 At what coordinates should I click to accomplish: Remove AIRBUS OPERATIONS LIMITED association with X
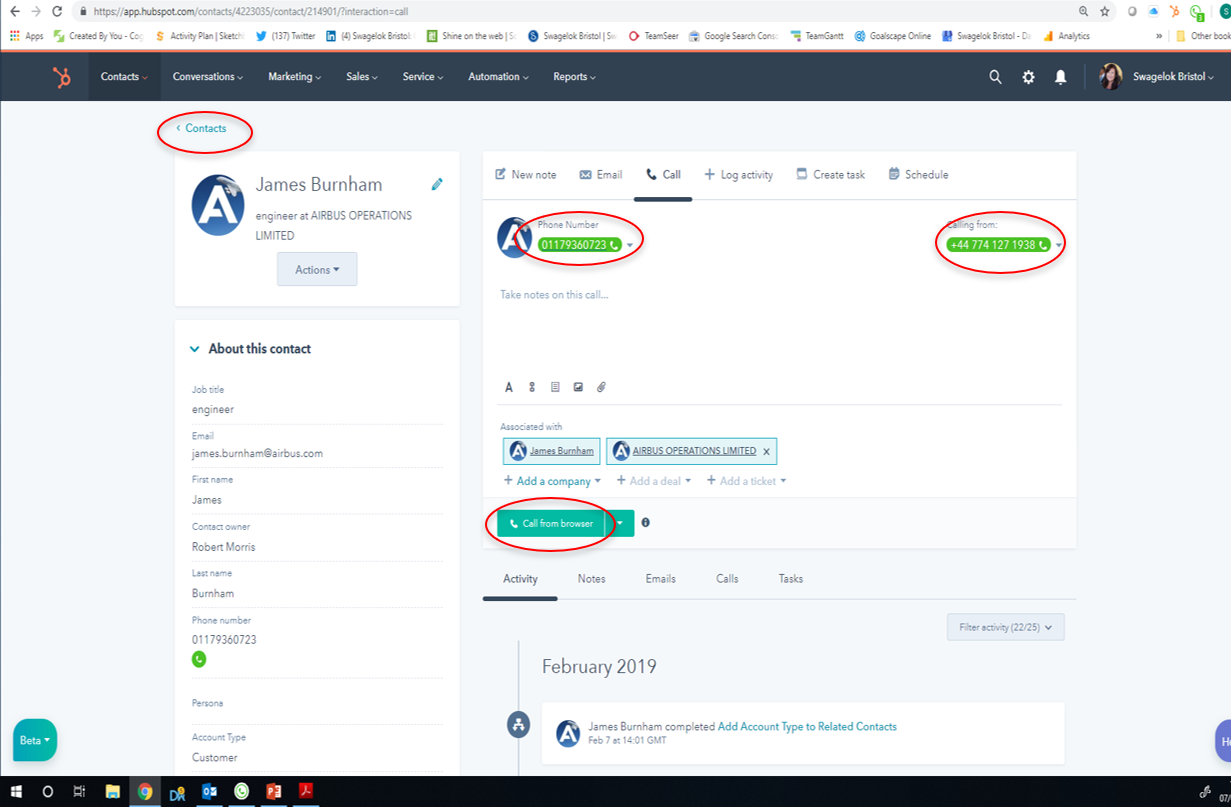pyautogui.click(x=767, y=452)
